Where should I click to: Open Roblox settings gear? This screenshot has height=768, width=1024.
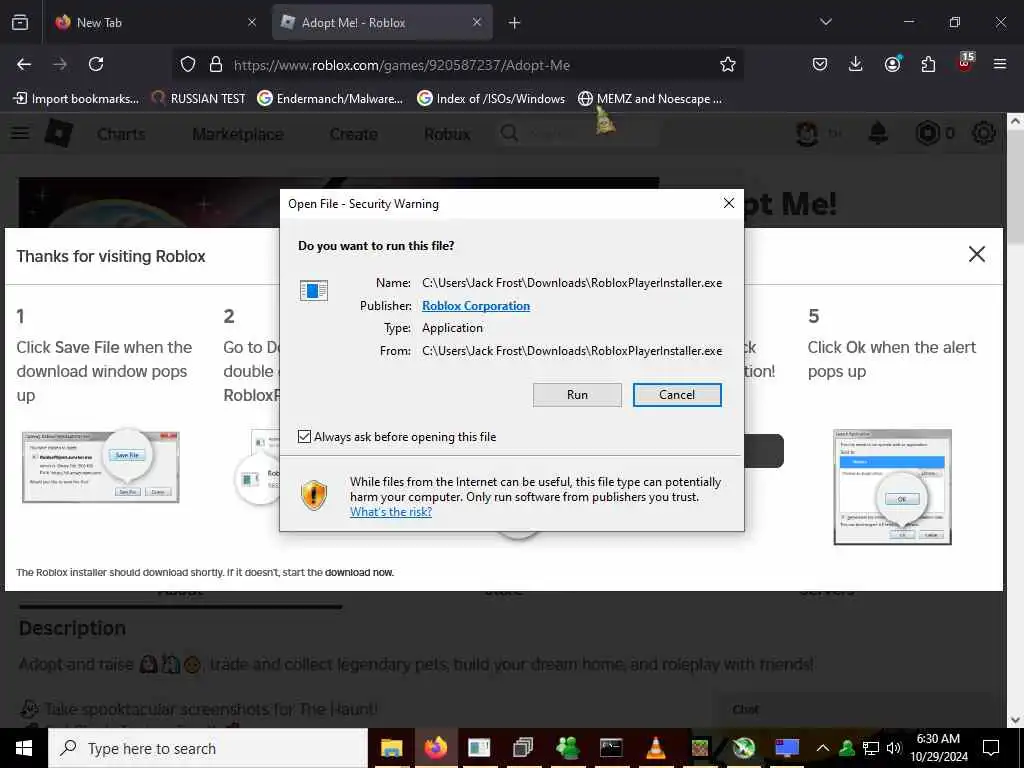pyautogui.click(x=984, y=133)
